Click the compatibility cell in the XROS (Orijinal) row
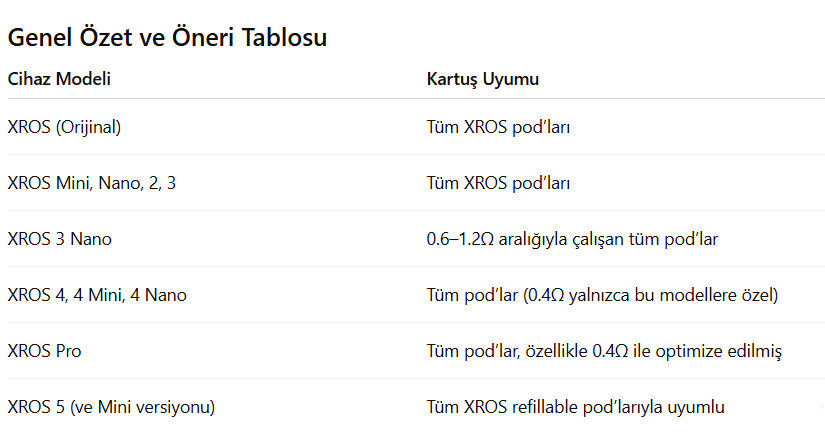 click(498, 127)
